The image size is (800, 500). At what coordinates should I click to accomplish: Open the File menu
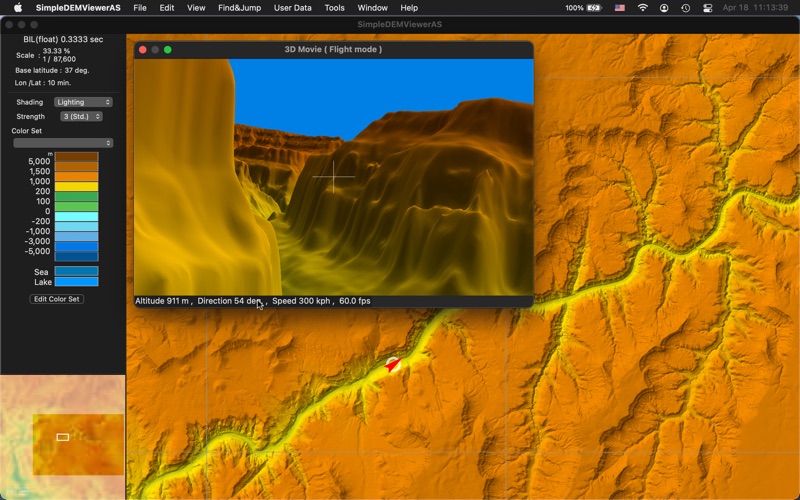[140, 8]
